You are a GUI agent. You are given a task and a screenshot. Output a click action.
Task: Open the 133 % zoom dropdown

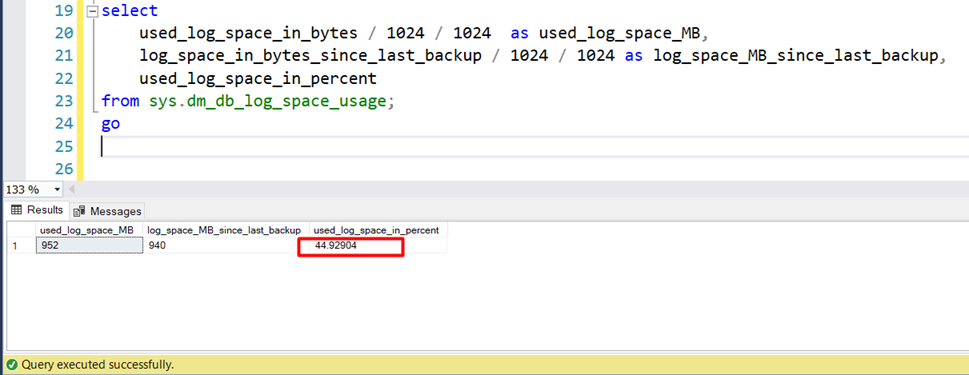tap(57, 189)
